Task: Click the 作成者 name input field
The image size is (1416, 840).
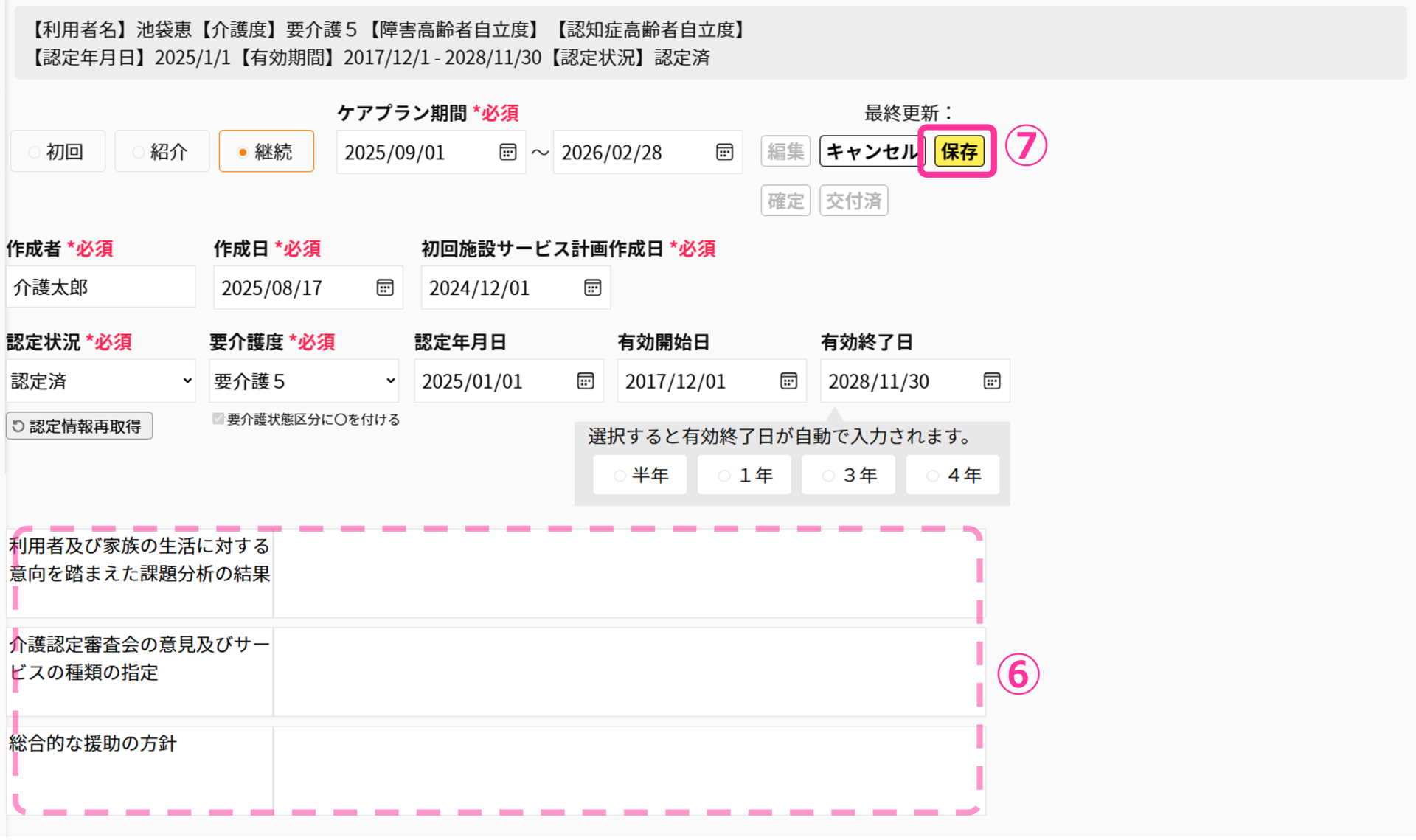Action: pyautogui.click(x=100, y=288)
